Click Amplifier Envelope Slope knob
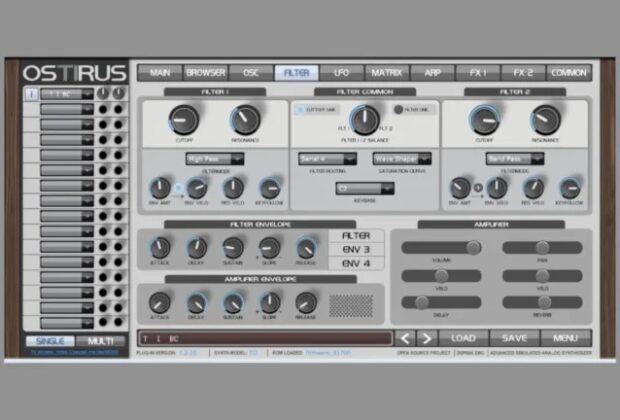Viewport: 620px width, 420px height. (x=270, y=303)
